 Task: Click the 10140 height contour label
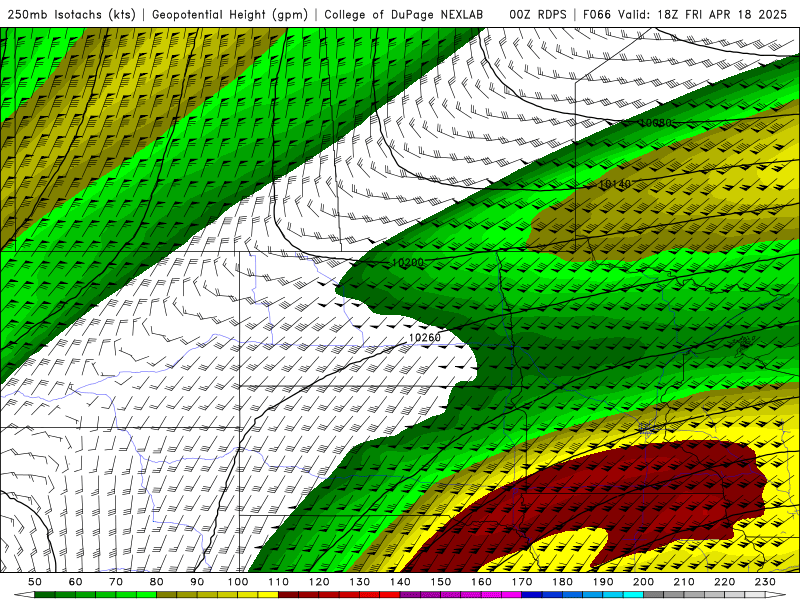[614, 184]
